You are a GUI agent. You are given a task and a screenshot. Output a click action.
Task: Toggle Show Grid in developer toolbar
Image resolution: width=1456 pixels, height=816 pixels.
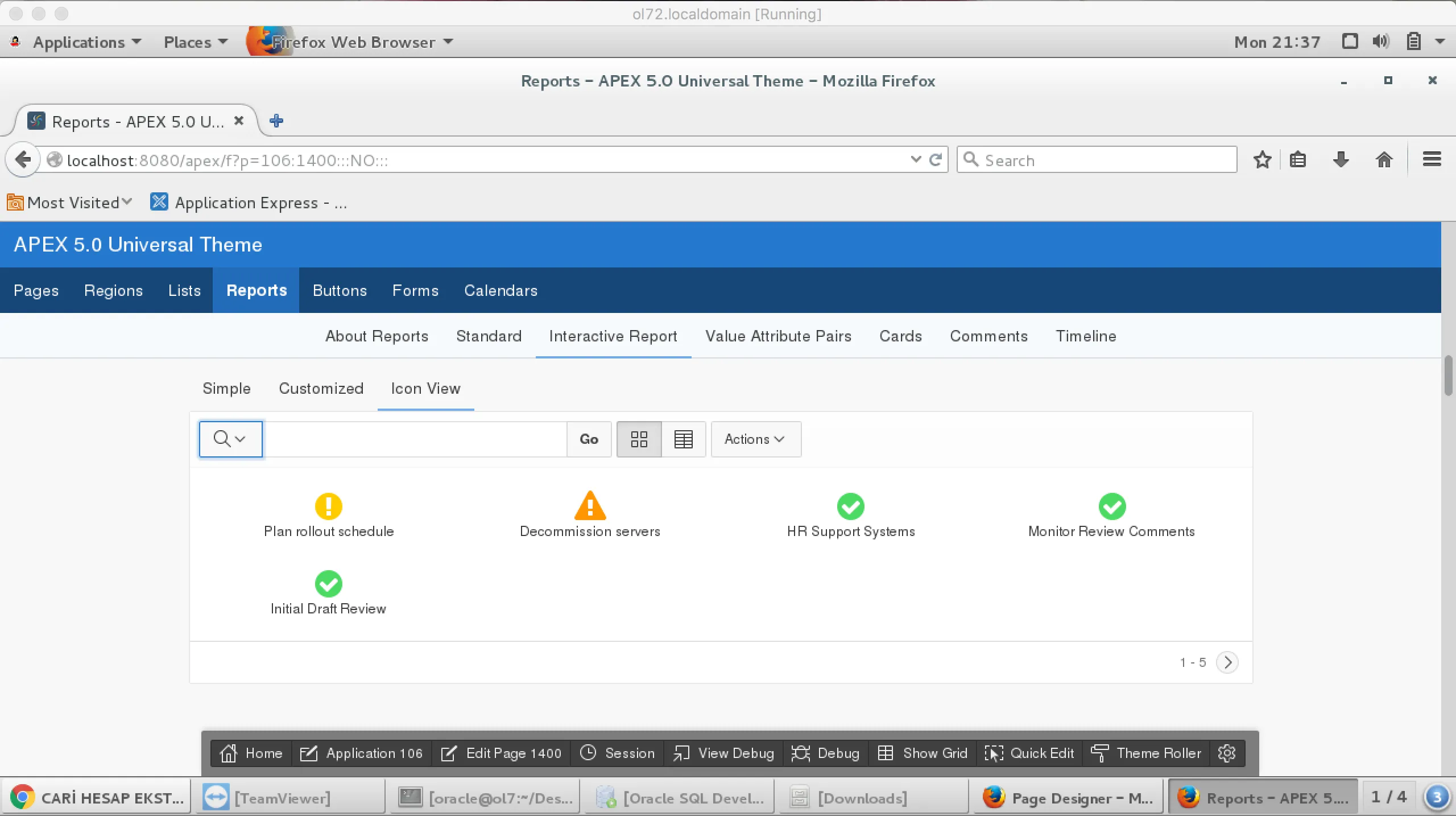pyautogui.click(x=922, y=753)
